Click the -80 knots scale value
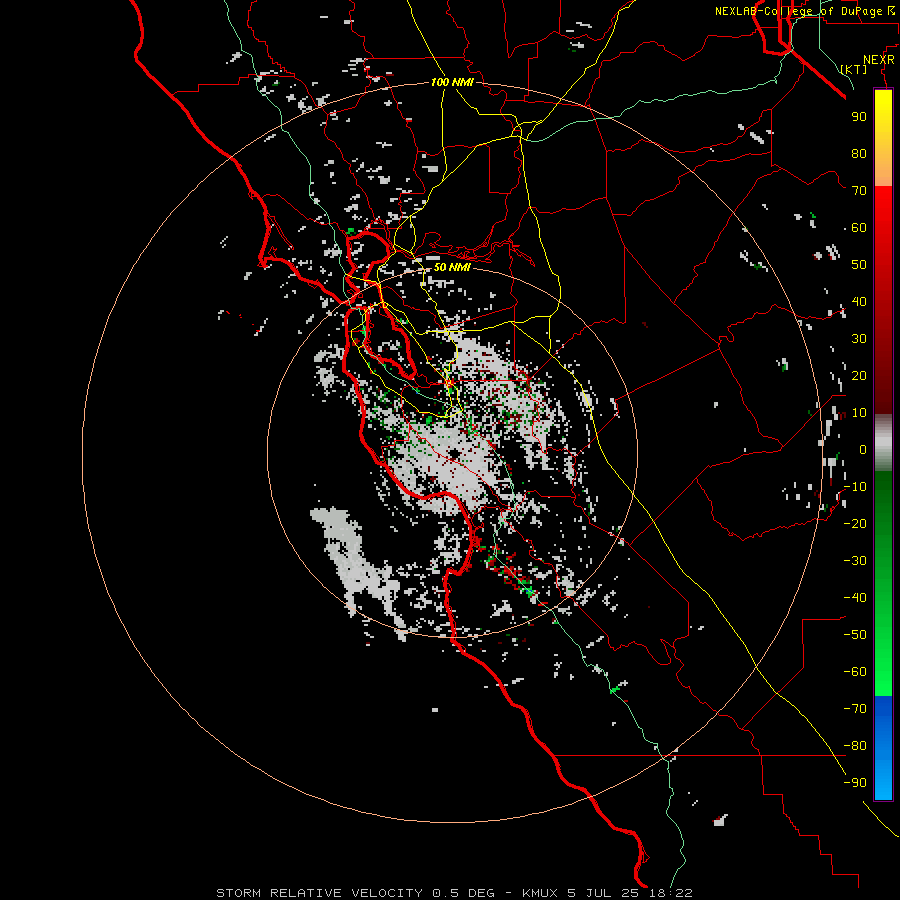The width and height of the screenshot is (900, 900). 855,746
